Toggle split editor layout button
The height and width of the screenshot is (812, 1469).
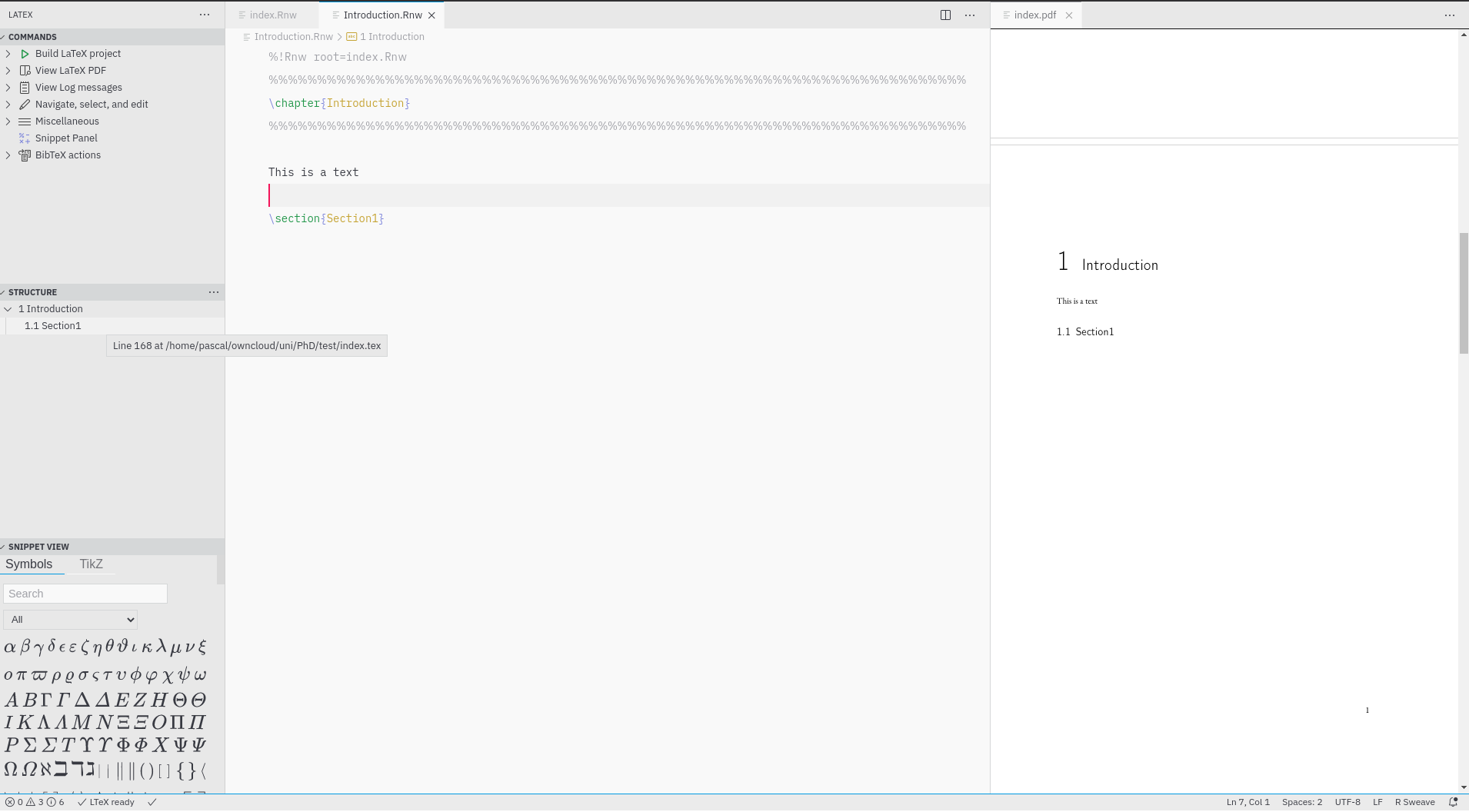point(944,15)
